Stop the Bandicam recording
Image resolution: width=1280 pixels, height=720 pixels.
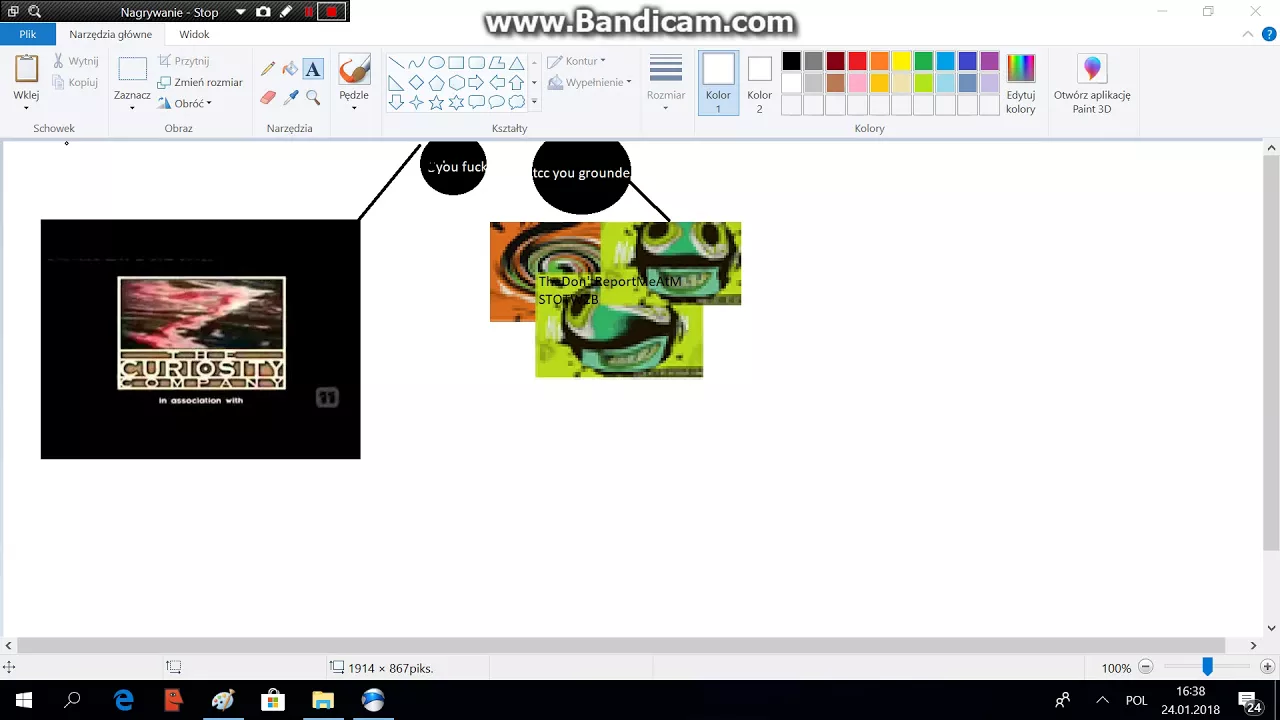pyautogui.click(x=332, y=12)
